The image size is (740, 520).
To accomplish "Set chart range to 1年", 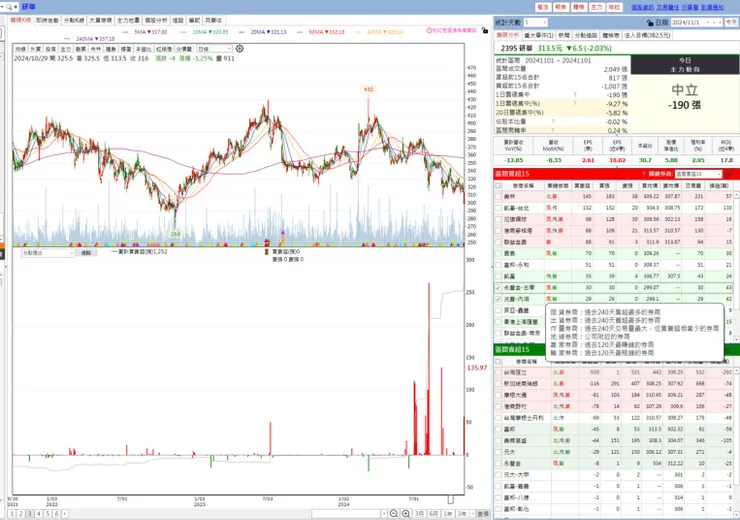I will pyautogui.click(x=447, y=513).
